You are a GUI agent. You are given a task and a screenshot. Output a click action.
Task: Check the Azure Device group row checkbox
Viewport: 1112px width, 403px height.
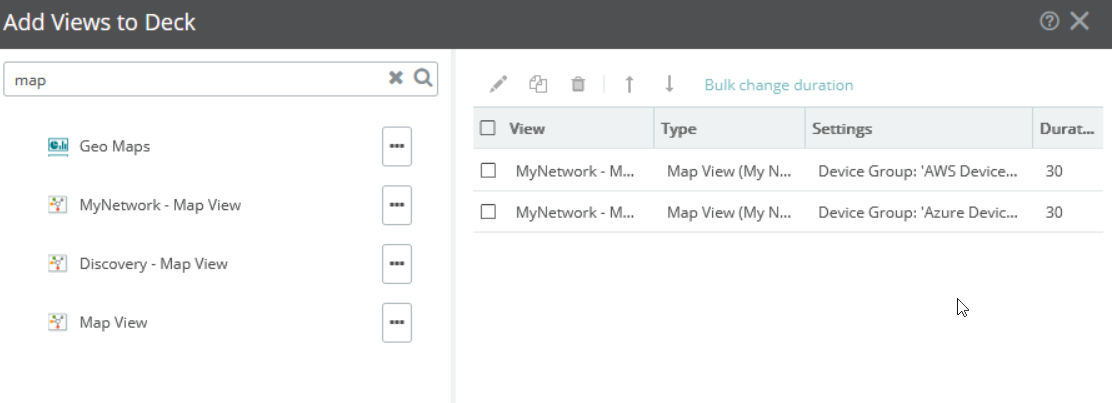click(487, 211)
